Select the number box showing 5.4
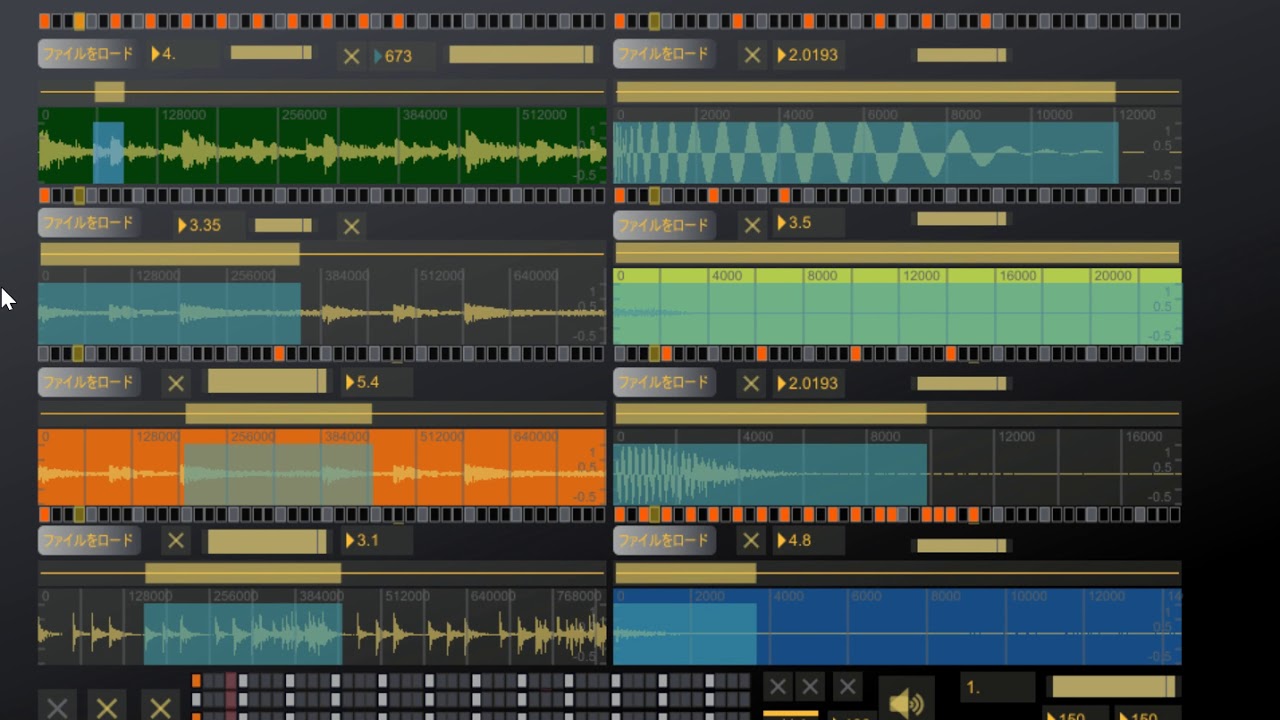Image resolution: width=1280 pixels, height=720 pixels. click(376, 382)
